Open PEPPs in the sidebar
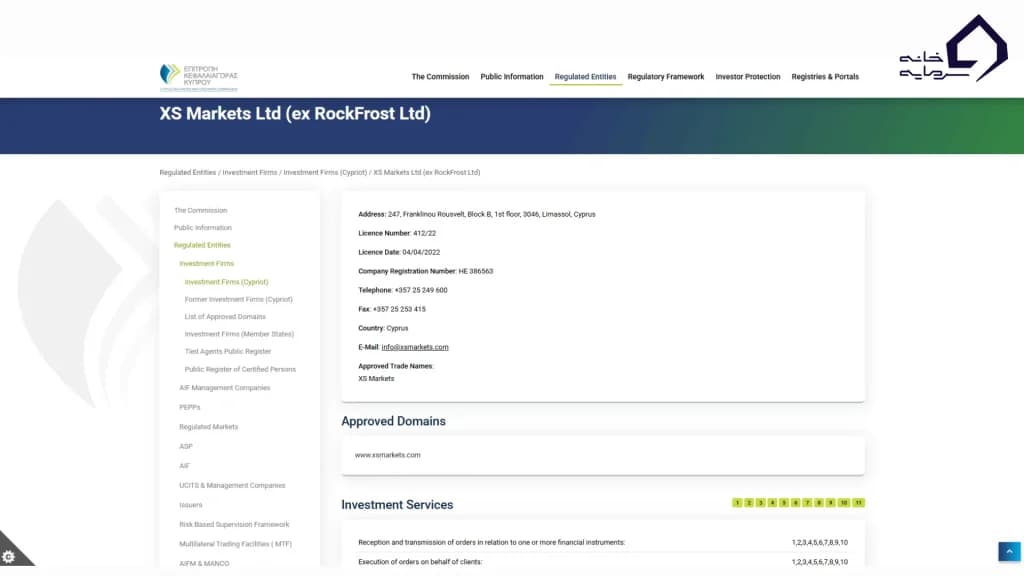1024x576 pixels. click(189, 408)
